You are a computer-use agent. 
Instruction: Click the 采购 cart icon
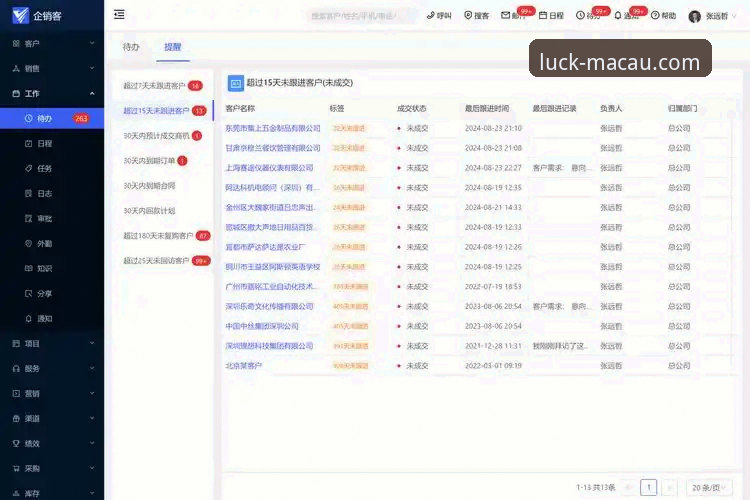16,468
